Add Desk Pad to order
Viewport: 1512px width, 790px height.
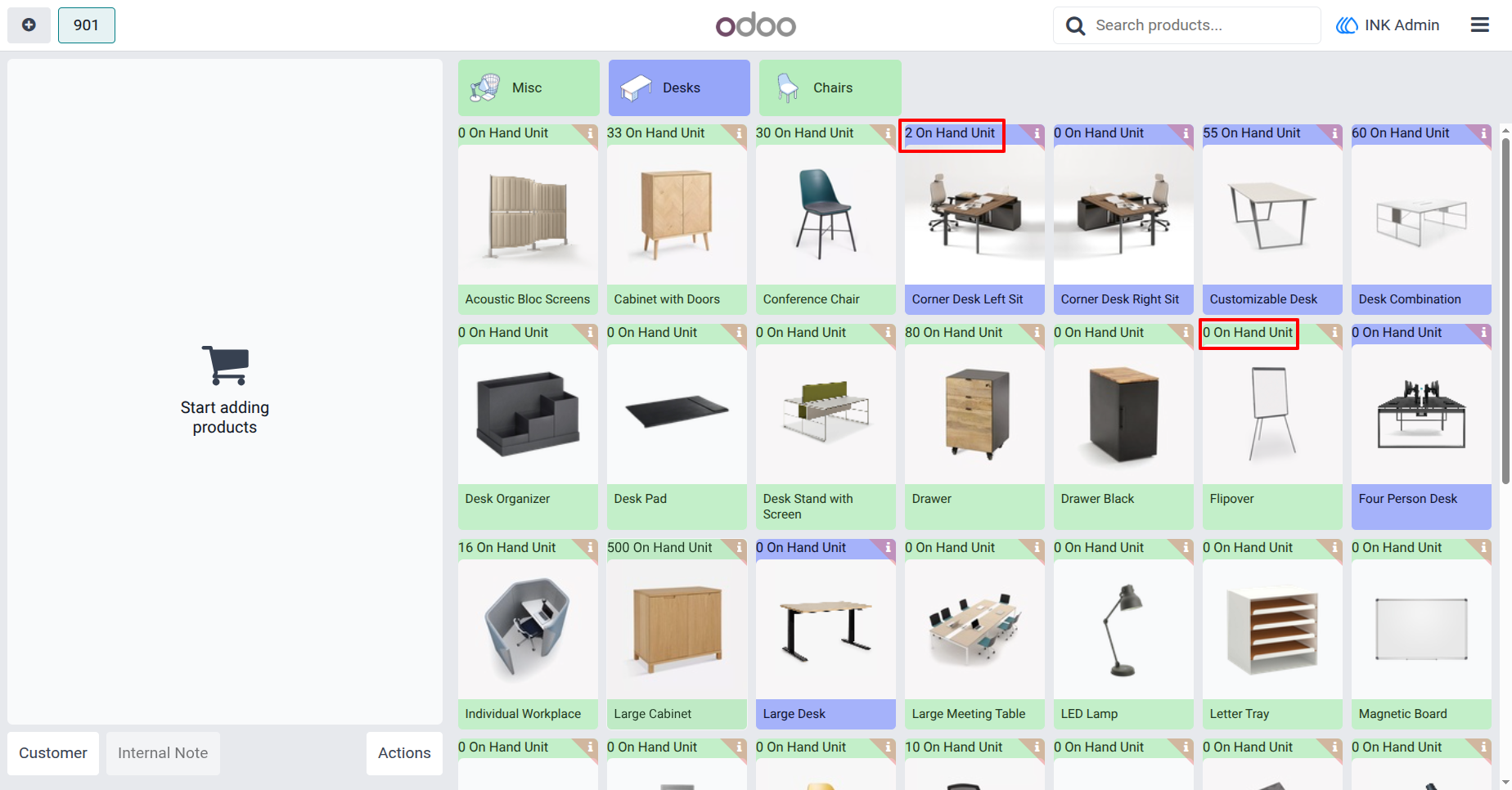(677, 427)
